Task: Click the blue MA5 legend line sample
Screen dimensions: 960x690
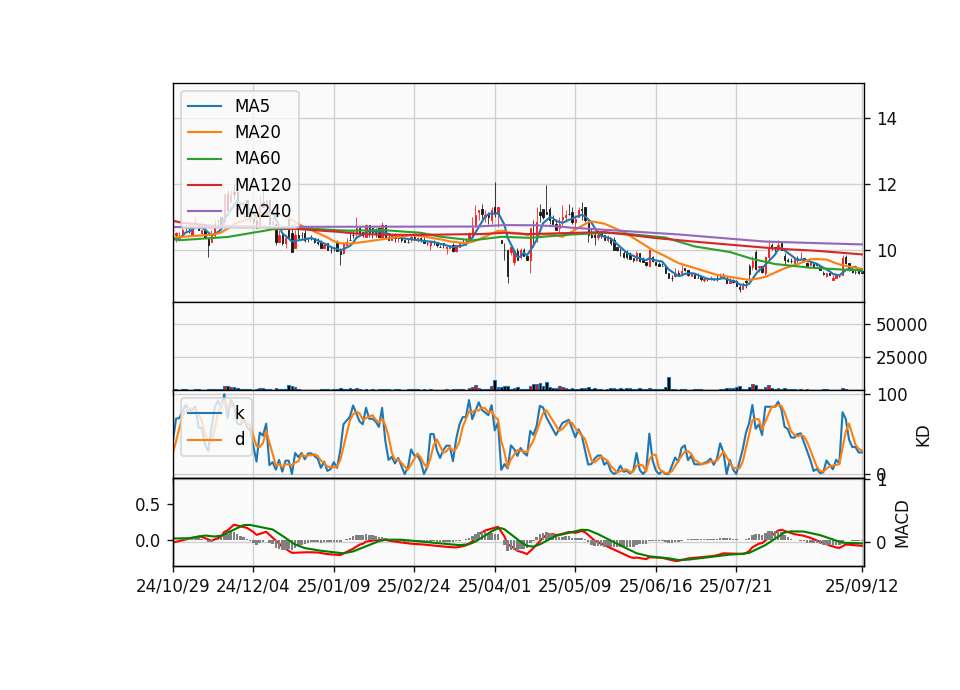Action: tap(204, 107)
